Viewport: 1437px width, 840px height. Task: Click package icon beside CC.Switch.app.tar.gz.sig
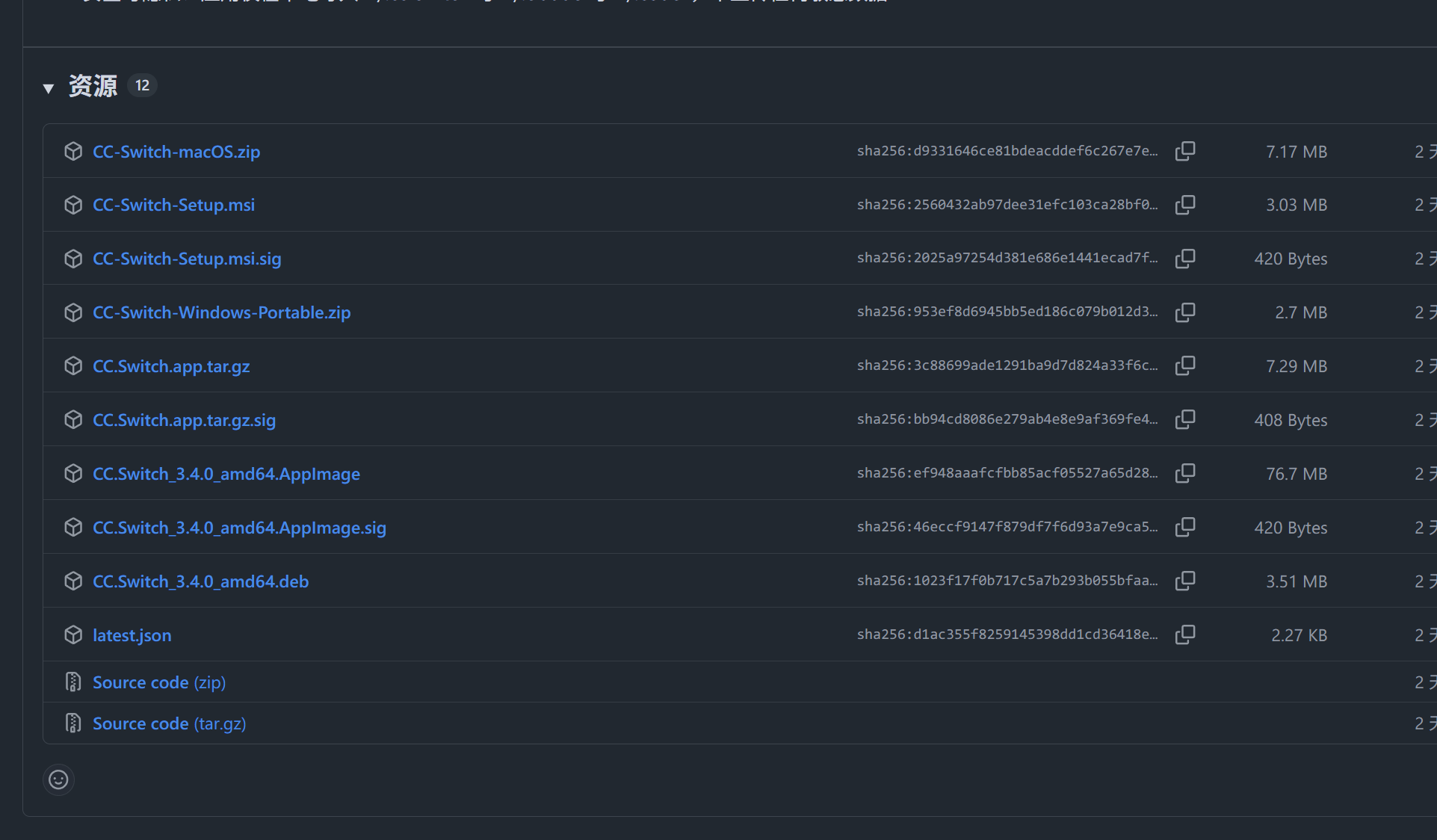point(73,420)
